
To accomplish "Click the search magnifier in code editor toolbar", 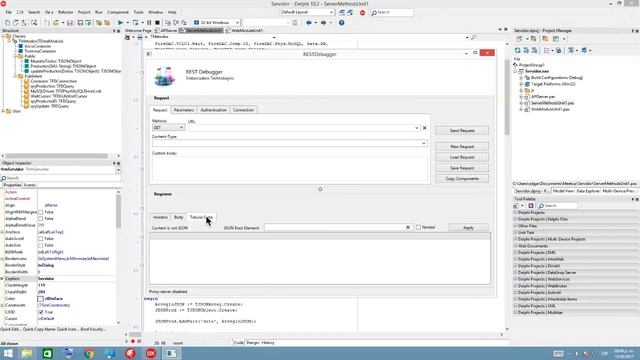I will (474, 37).
